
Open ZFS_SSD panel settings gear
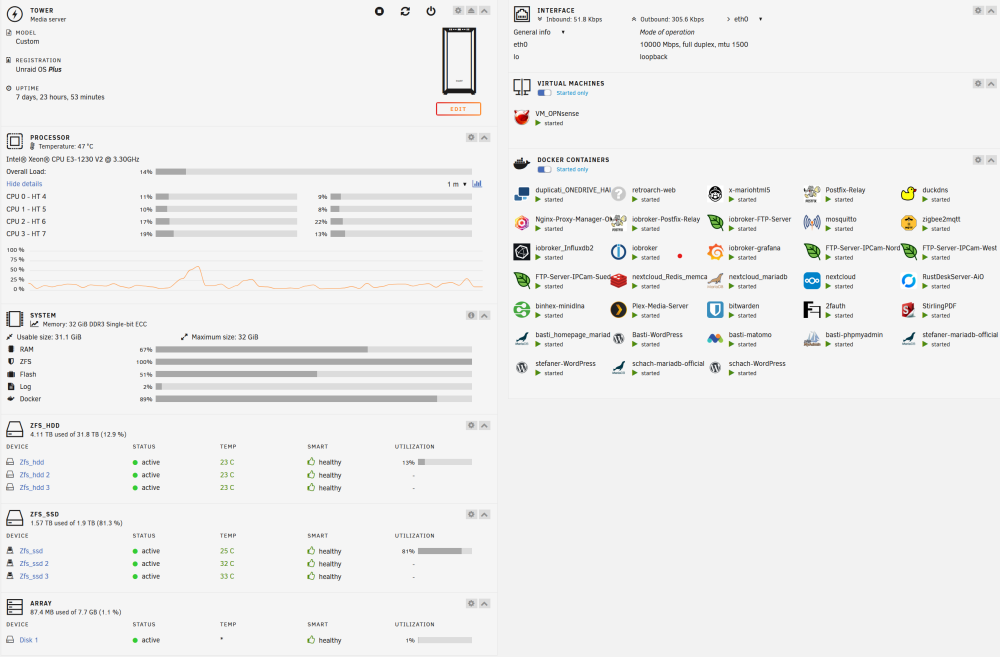pos(471,514)
